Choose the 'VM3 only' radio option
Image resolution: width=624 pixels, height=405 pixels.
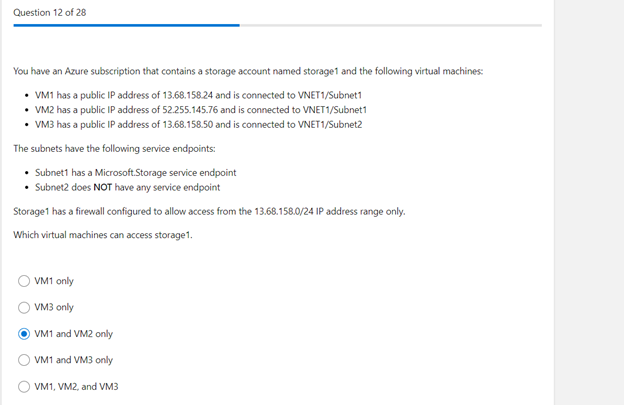[24, 307]
